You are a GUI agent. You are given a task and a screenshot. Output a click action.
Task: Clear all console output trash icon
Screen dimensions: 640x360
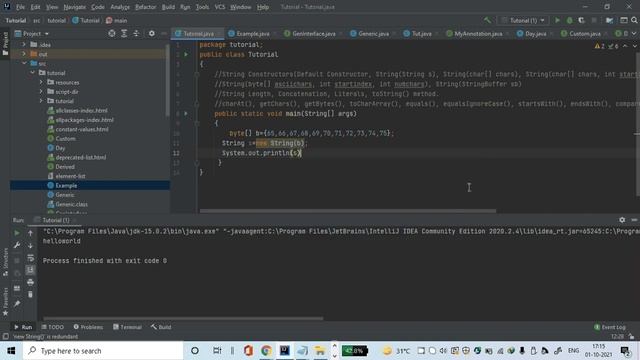(x=30, y=294)
